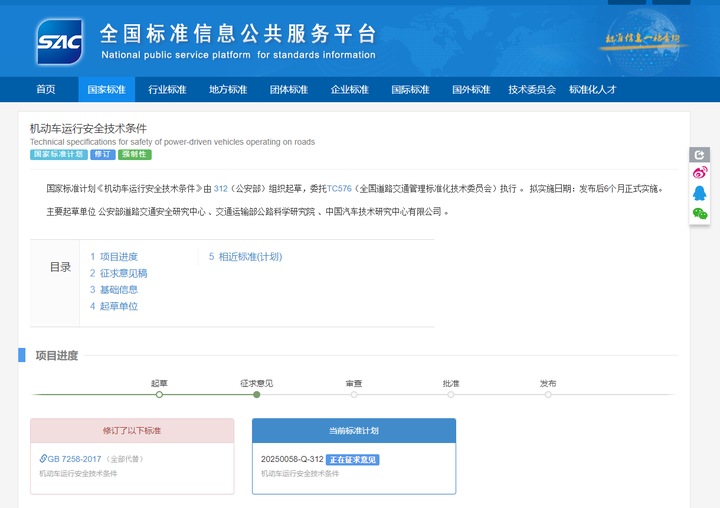Jump to contents item 2 征求意见稿
The width and height of the screenshot is (720, 508).
pos(118,273)
